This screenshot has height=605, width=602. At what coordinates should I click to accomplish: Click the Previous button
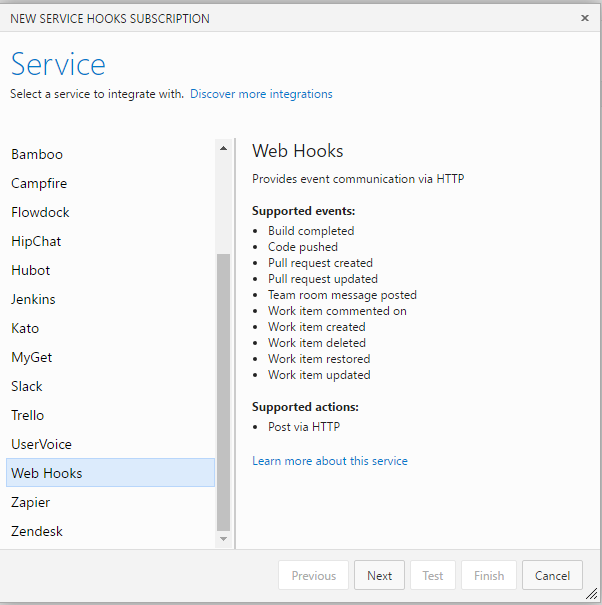pos(313,575)
